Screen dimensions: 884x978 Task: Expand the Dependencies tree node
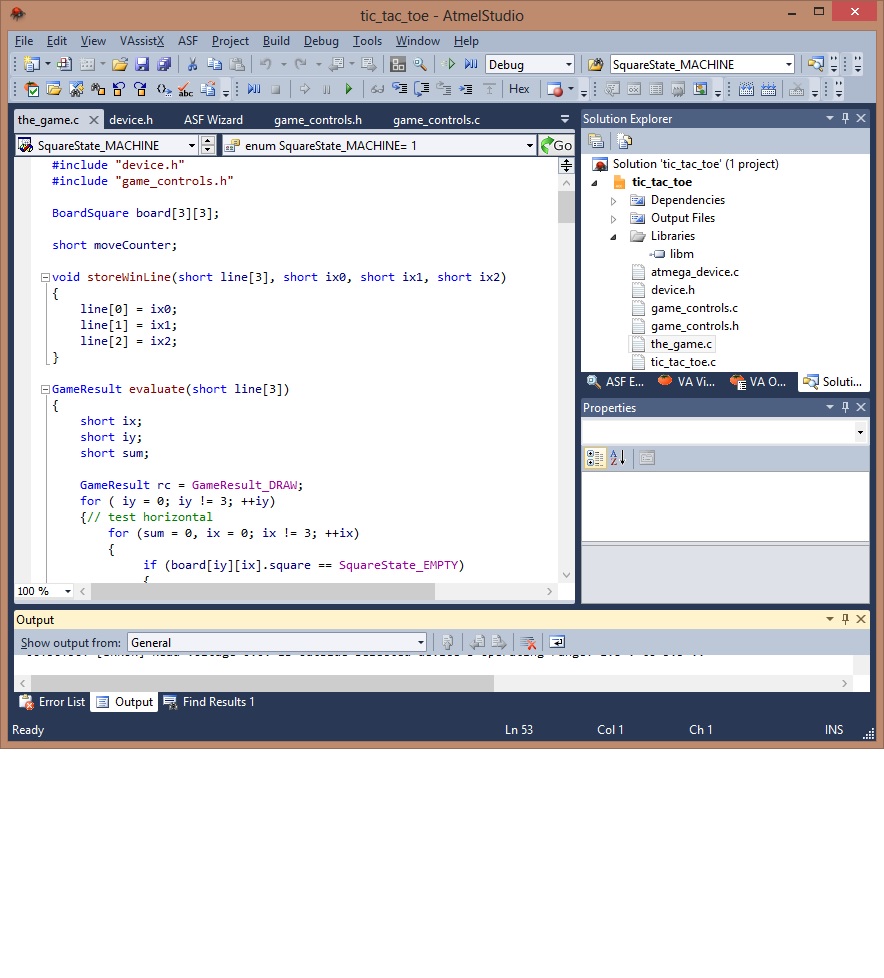[613, 201]
